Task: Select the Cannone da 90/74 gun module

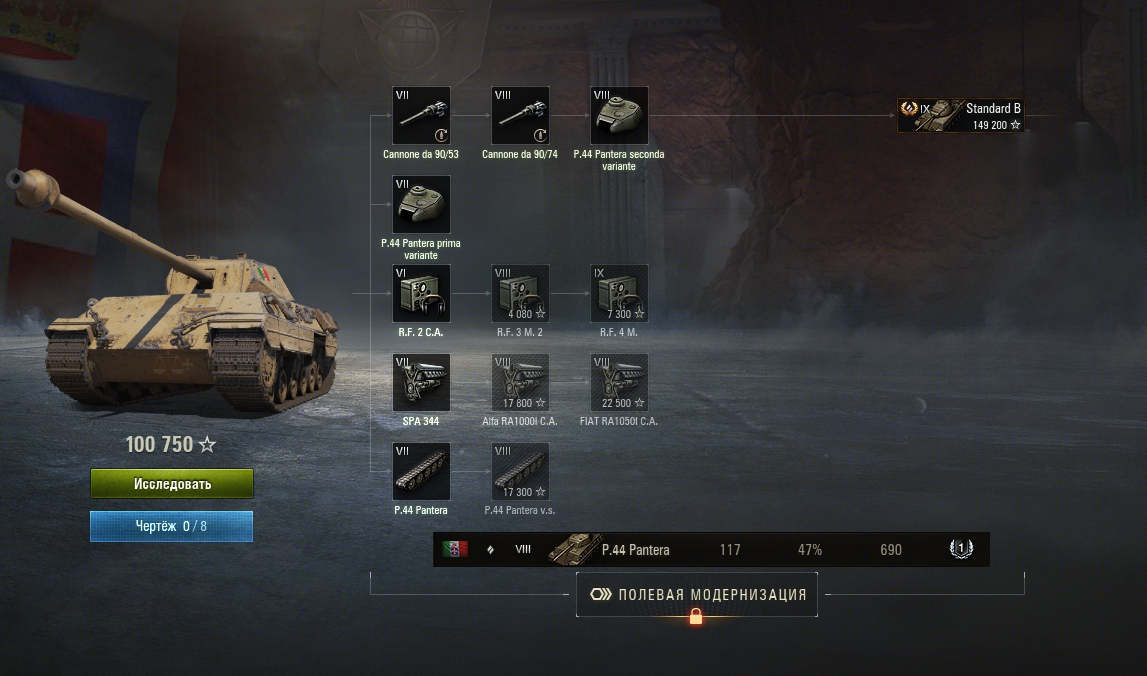Action: (x=520, y=116)
